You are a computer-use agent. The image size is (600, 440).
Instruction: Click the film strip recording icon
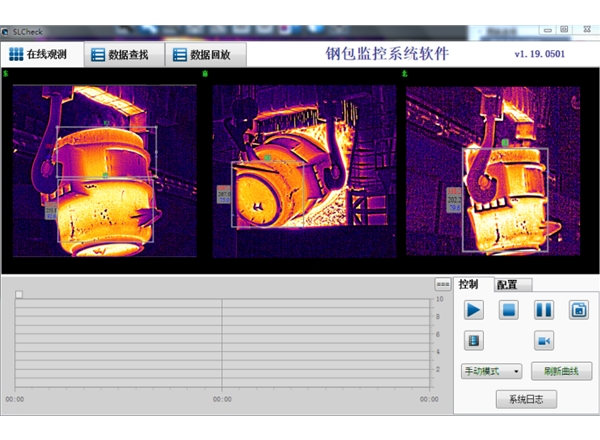[473, 340]
